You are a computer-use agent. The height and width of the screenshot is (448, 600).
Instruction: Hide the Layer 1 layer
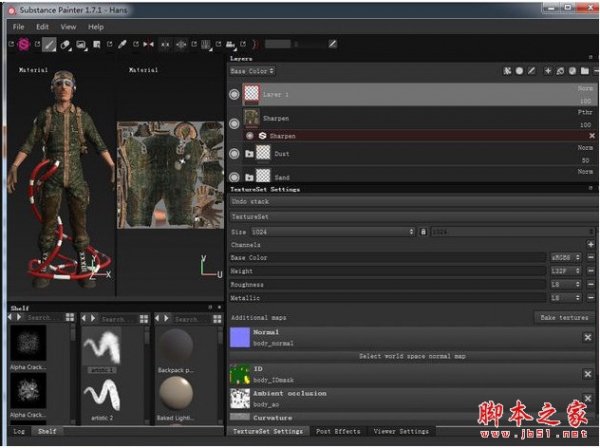[235, 94]
